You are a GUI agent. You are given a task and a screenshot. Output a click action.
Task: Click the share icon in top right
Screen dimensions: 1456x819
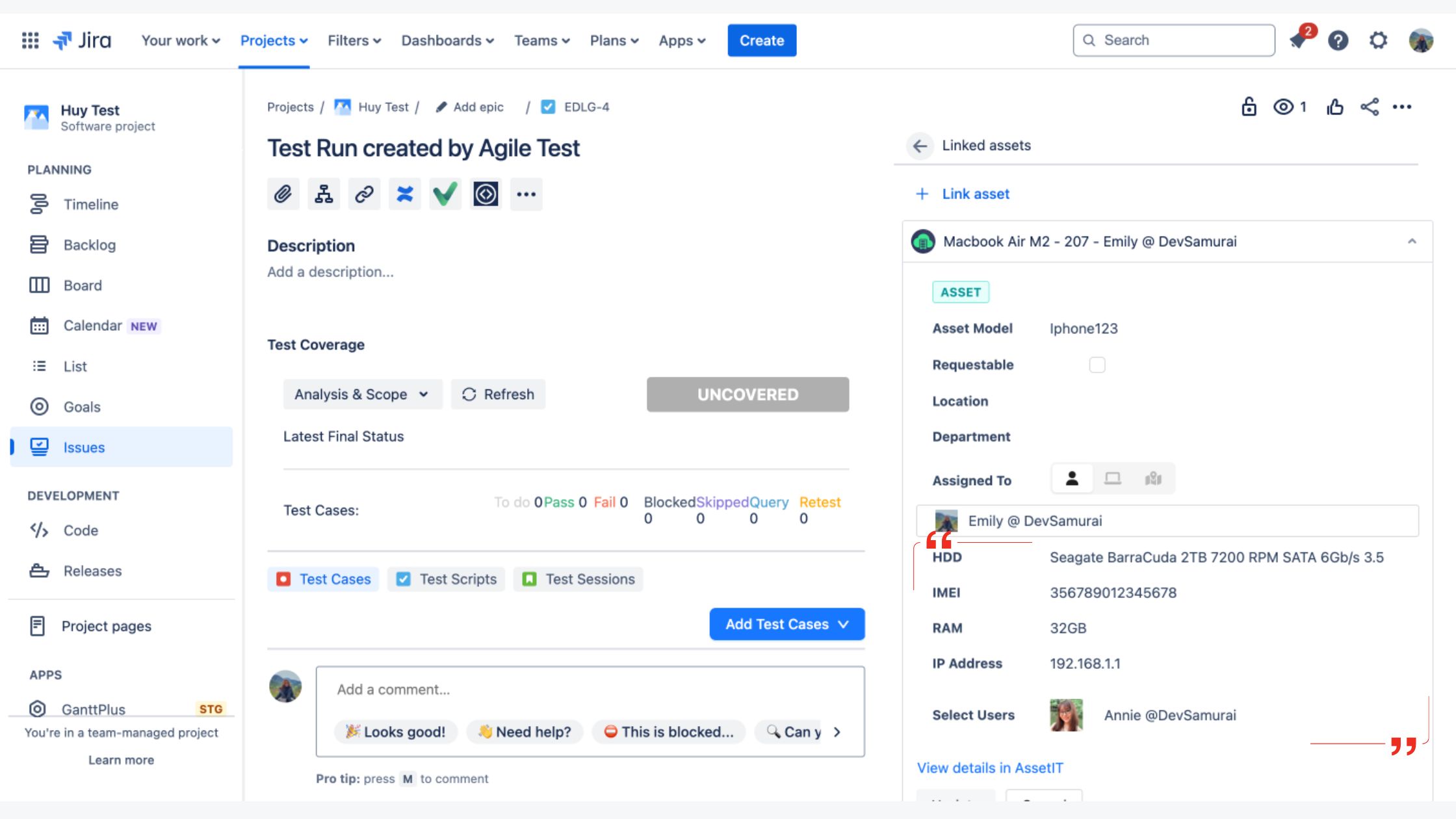pos(1369,107)
